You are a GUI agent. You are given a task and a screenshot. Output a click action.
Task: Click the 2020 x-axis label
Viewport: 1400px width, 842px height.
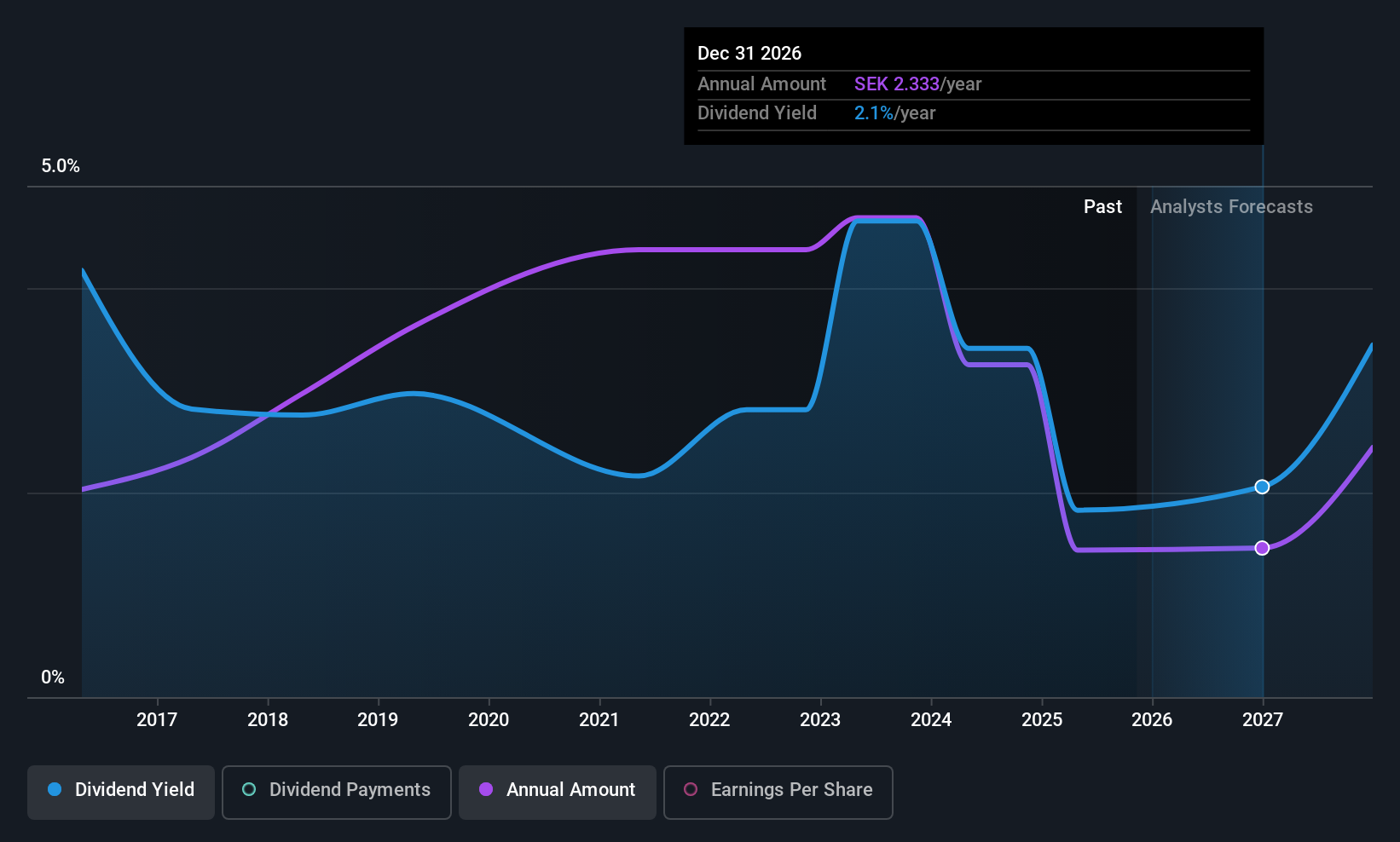click(489, 720)
